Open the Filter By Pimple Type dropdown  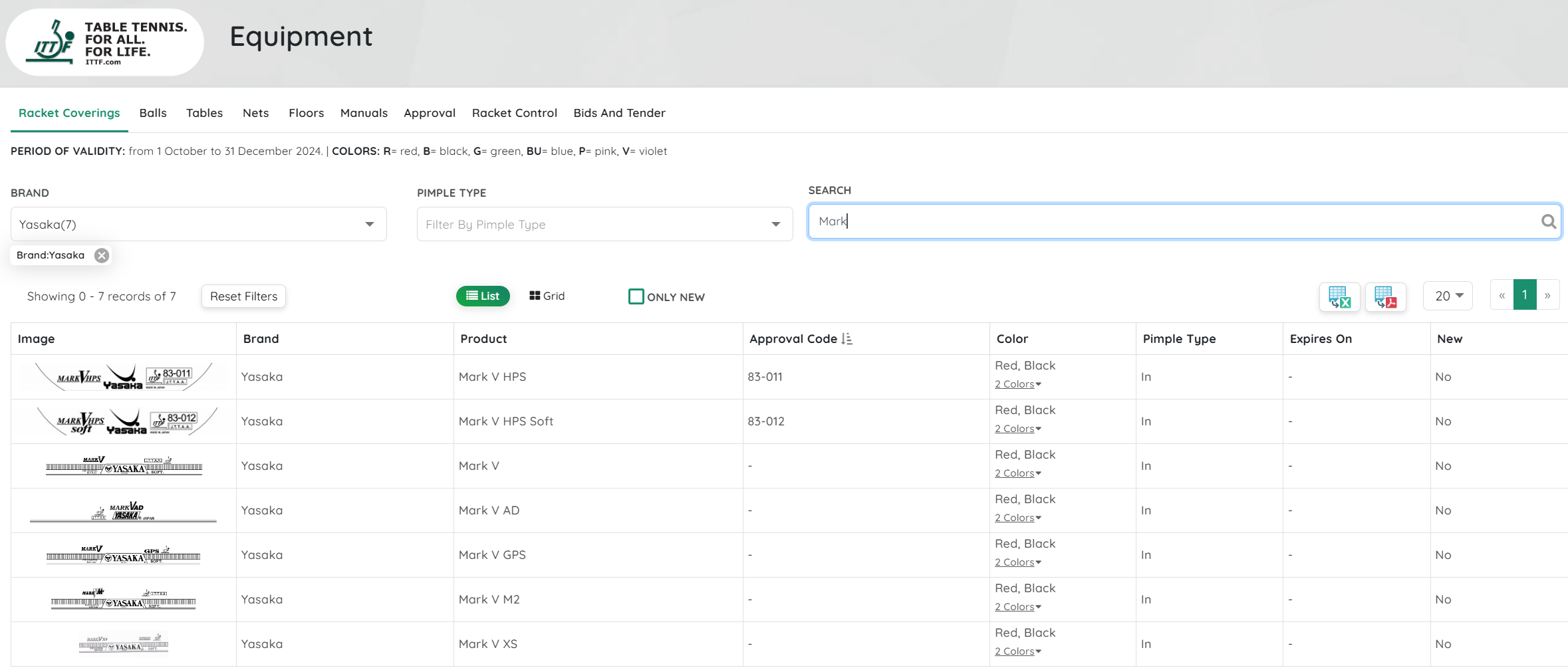click(x=605, y=224)
